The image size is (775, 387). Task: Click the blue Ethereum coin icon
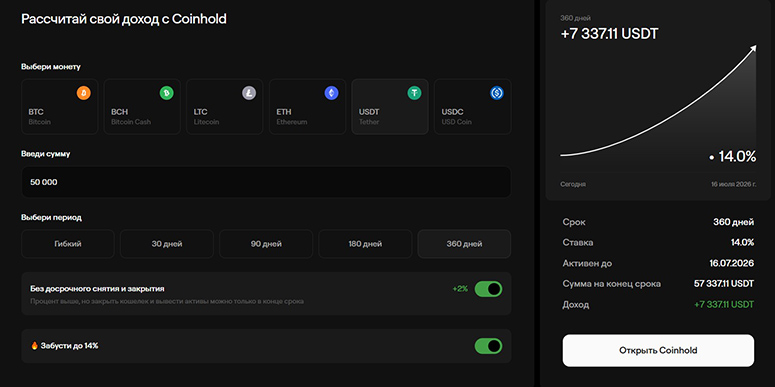332,92
